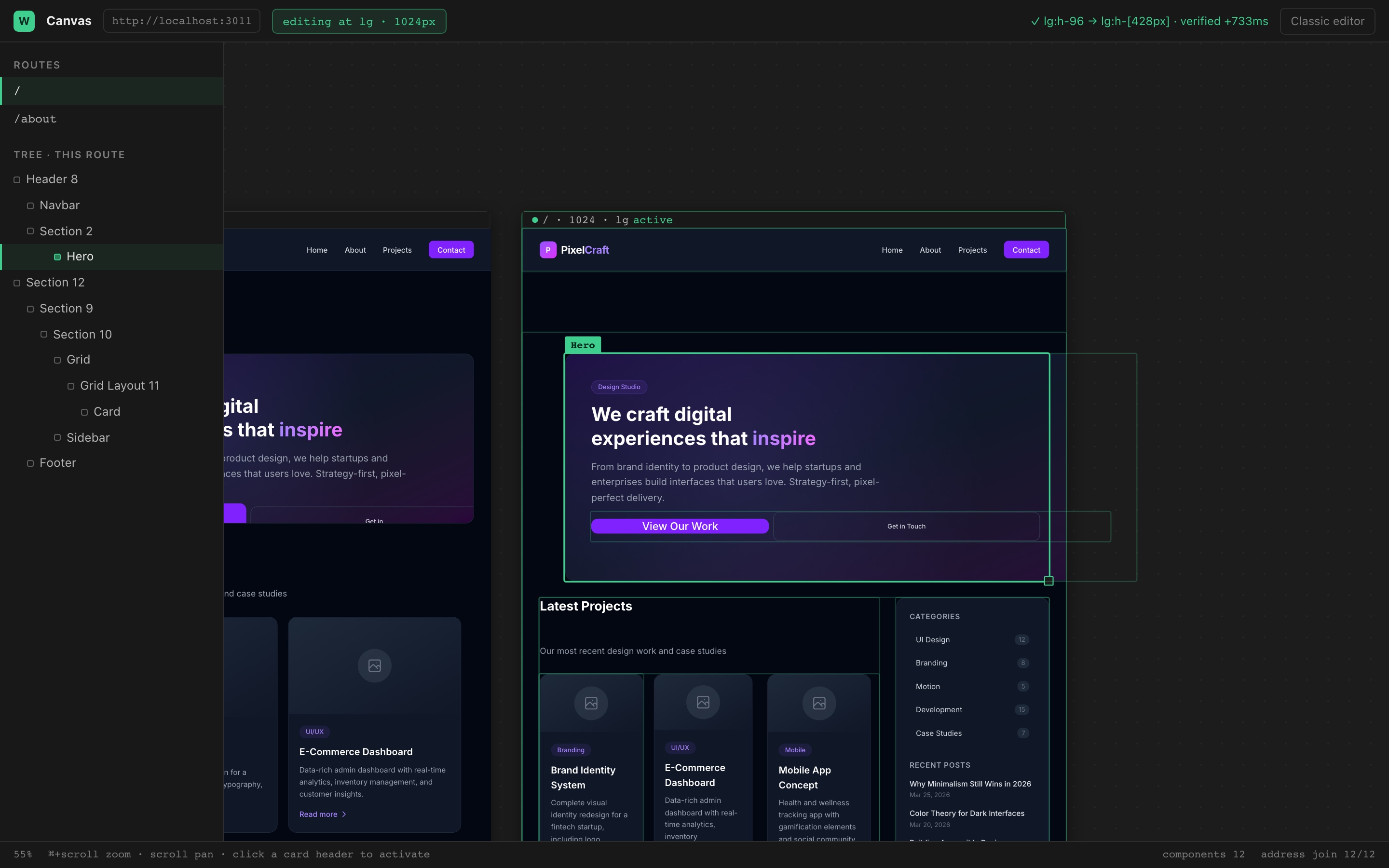Click the Read more link
Viewport: 1389px width, 868px height.
(x=323, y=814)
